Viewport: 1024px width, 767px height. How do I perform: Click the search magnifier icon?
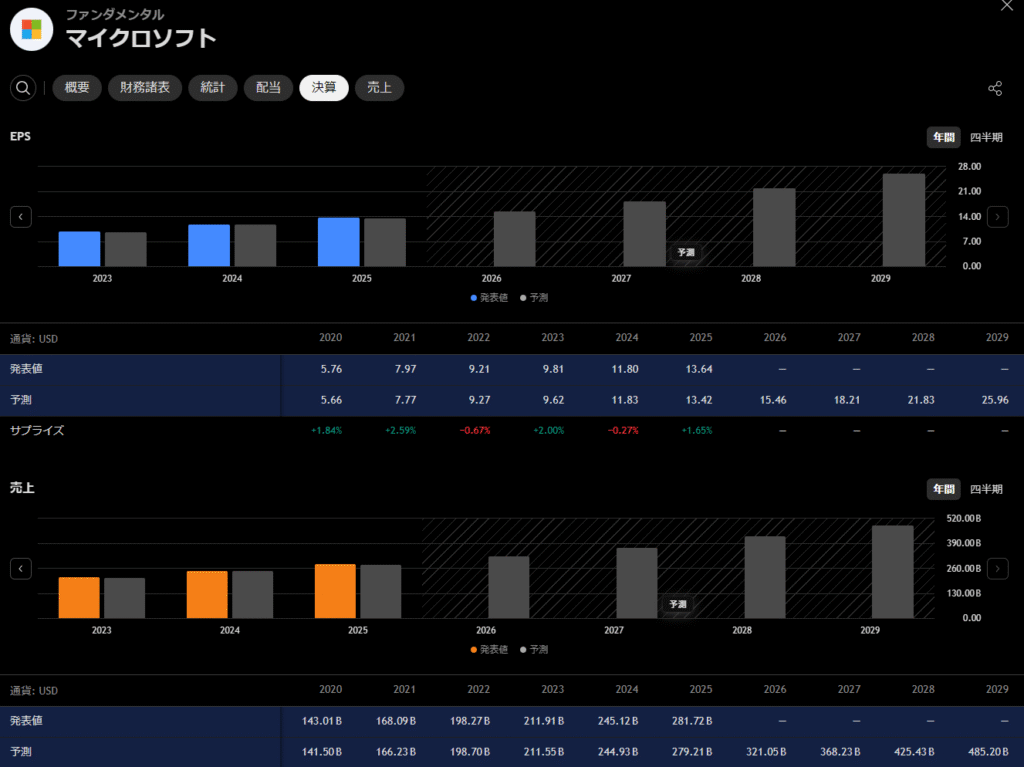(23, 88)
